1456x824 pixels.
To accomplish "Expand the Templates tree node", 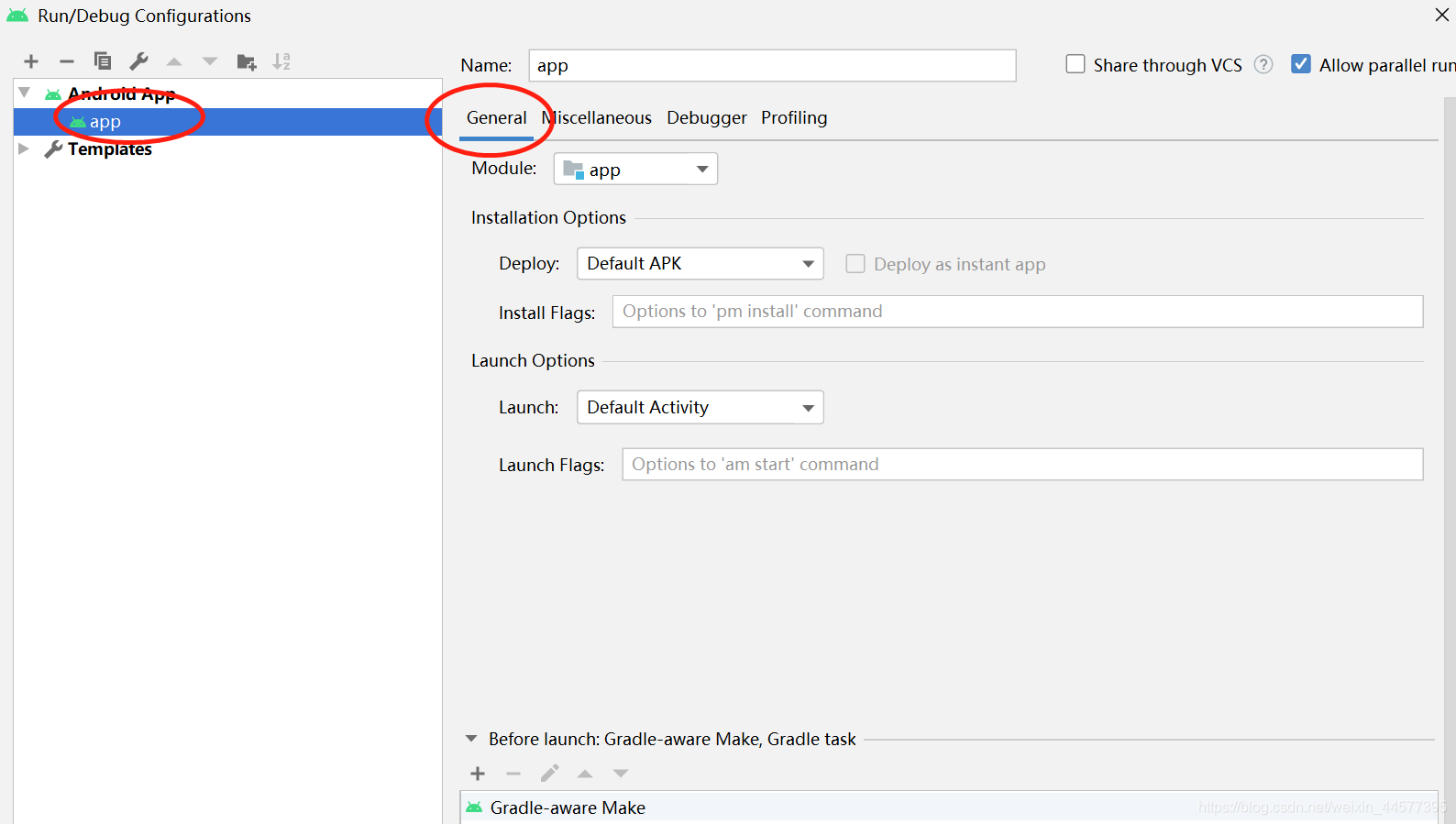I will [24, 148].
